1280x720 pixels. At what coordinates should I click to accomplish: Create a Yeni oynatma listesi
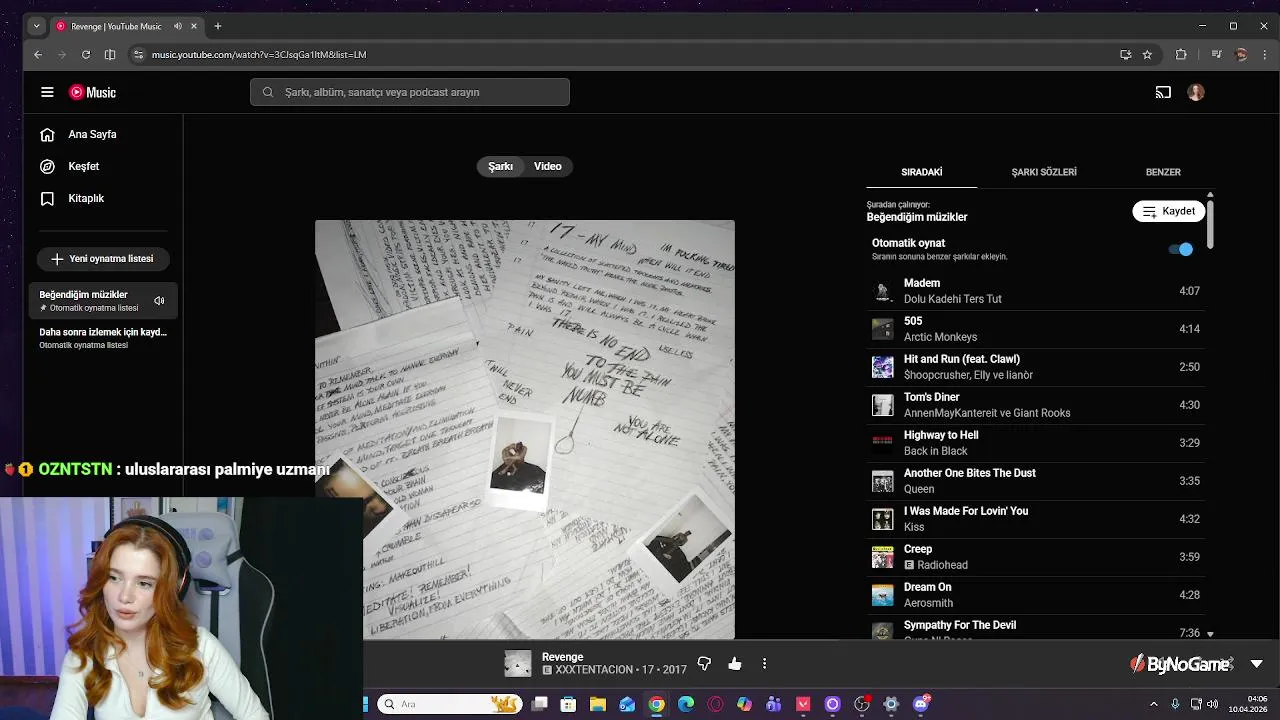[103, 259]
